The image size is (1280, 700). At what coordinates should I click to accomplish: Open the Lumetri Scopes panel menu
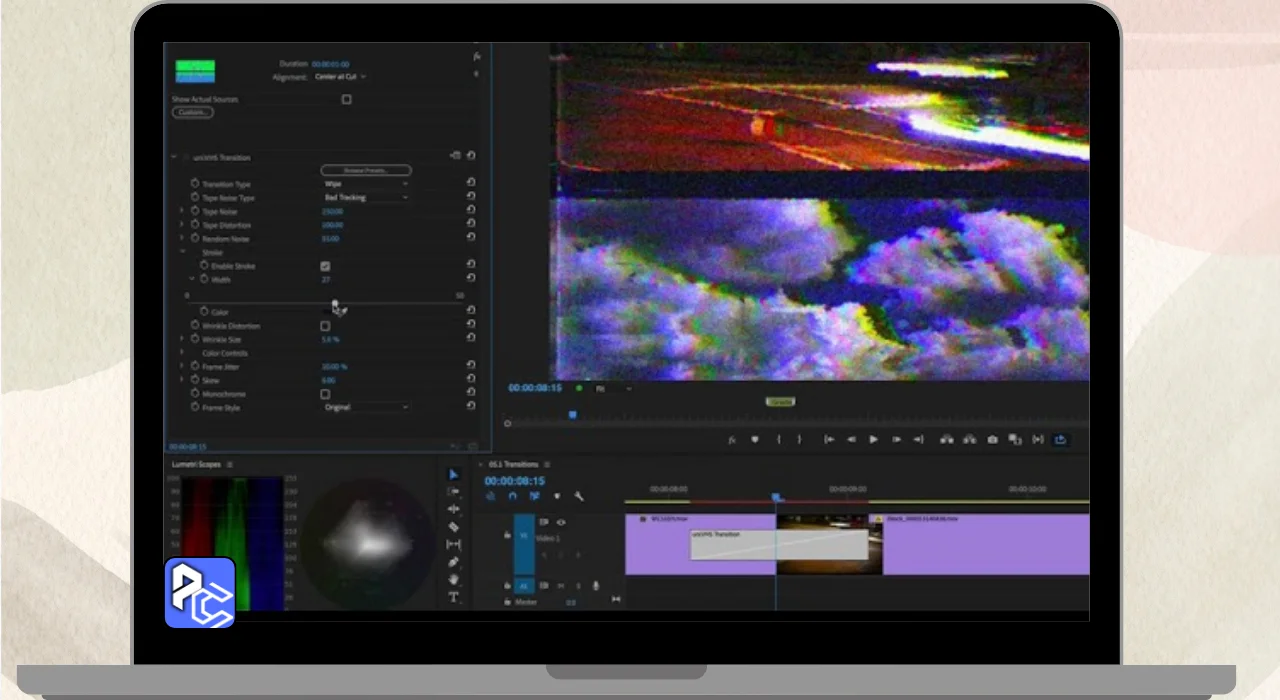coord(229,464)
